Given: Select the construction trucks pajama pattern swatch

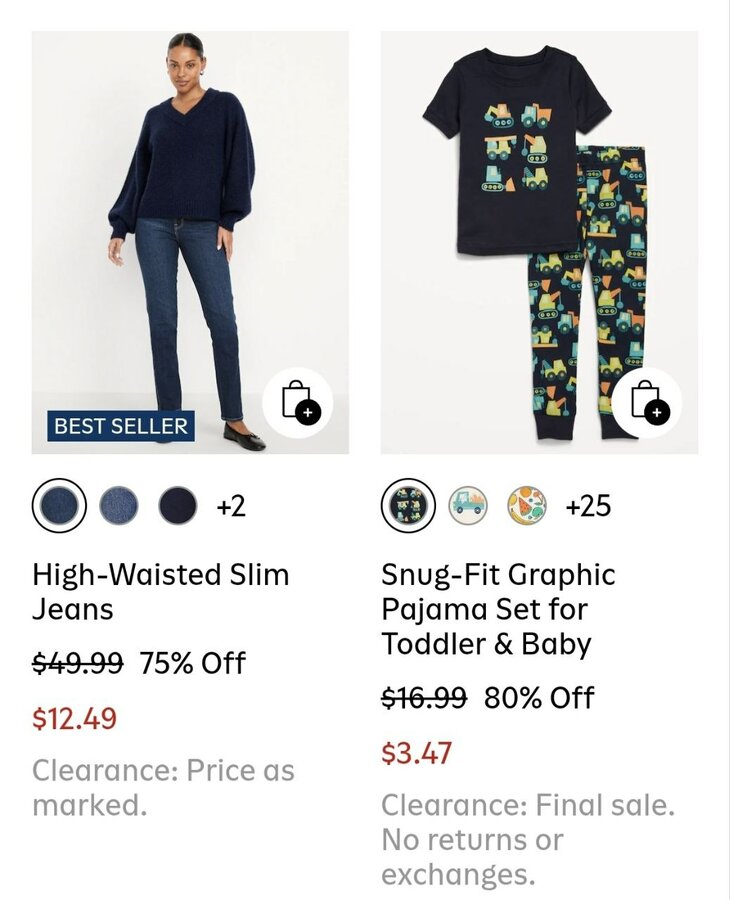Looking at the screenshot, I should click(x=408, y=506).
